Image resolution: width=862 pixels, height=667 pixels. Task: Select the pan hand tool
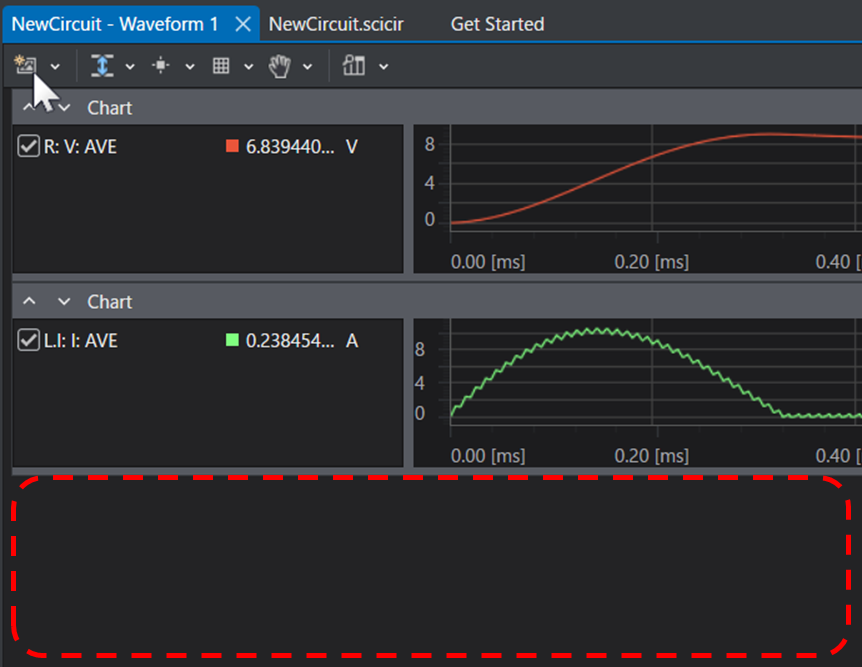(x=279, y=66)
